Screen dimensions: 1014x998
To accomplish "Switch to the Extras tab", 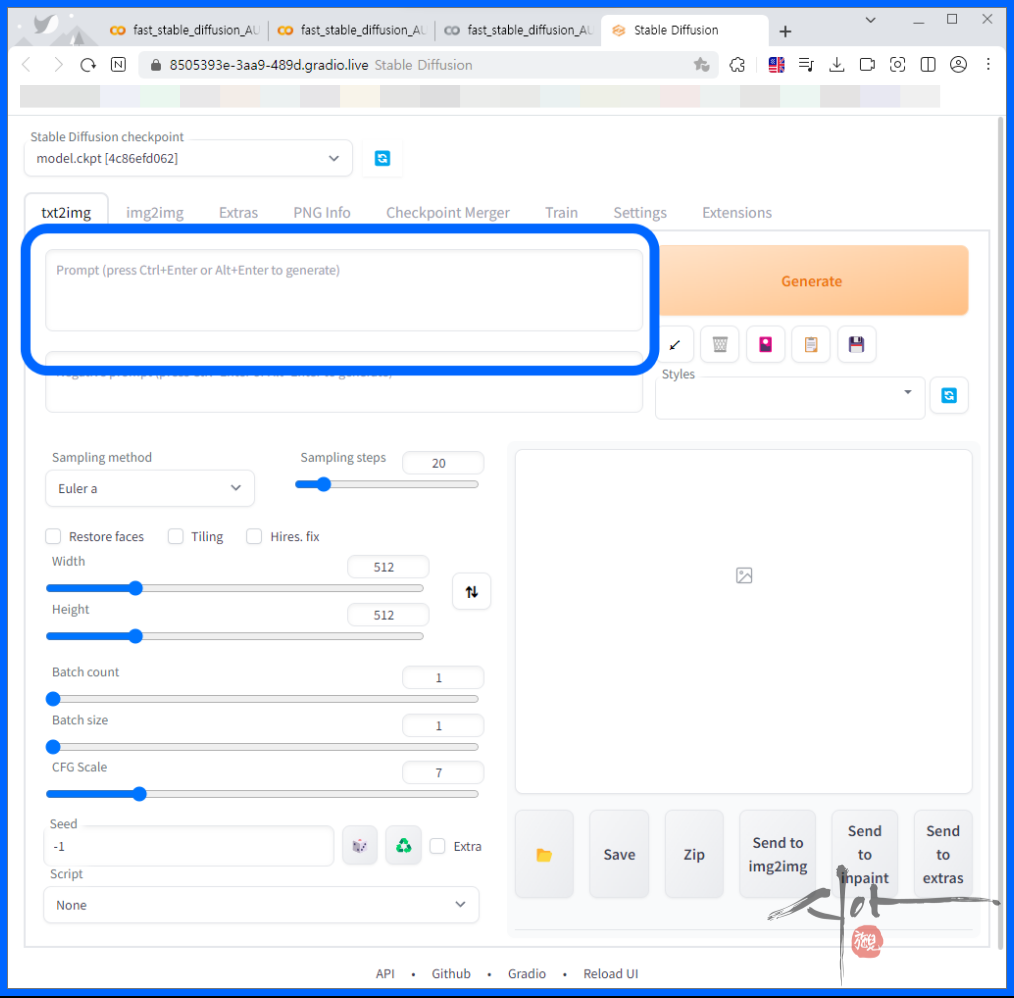I will [238, 213].
